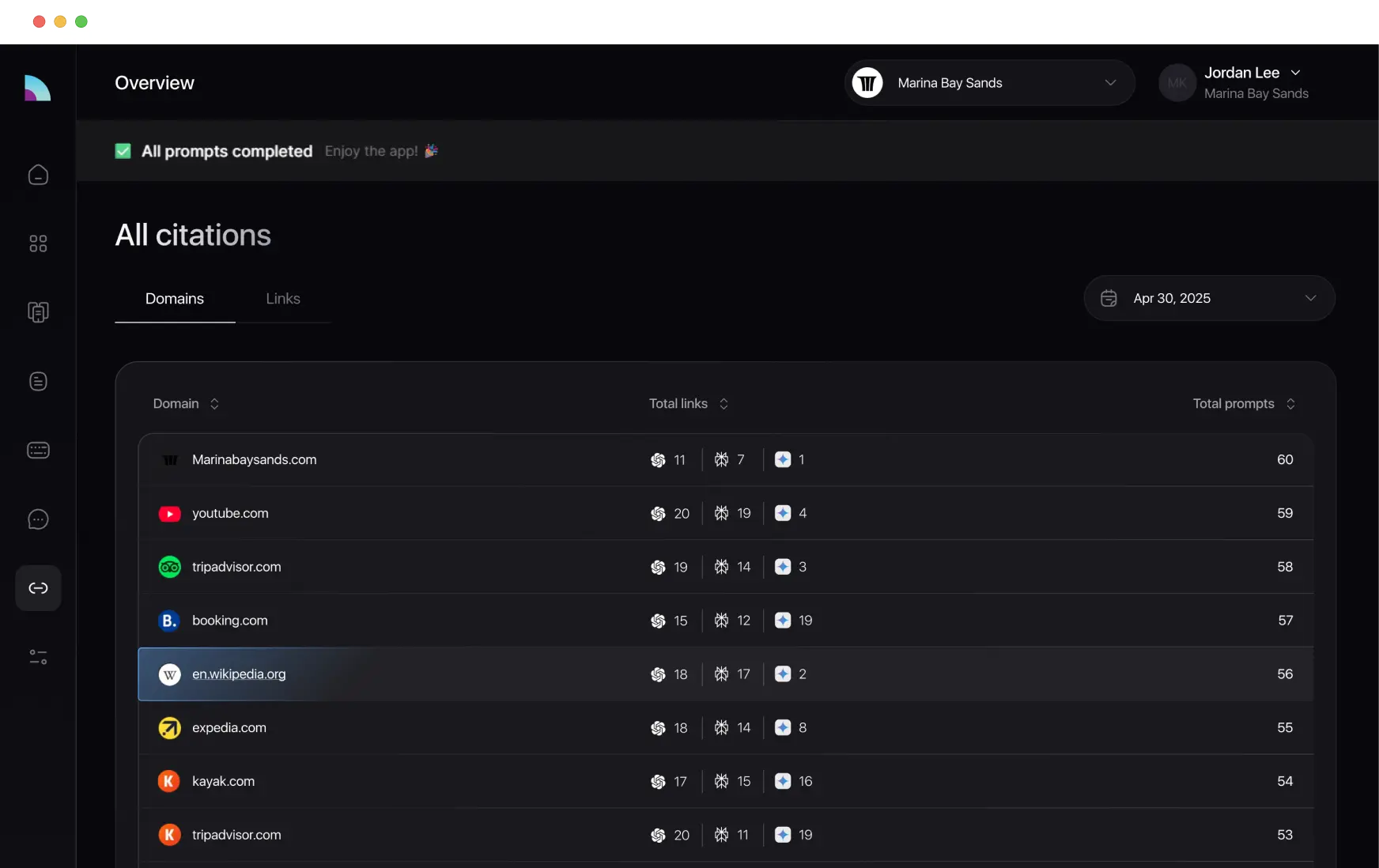Screen dimensions: 1379x868
Task: Open the Marina Bay Sands brand dropdown
Action: pos(989,82)
